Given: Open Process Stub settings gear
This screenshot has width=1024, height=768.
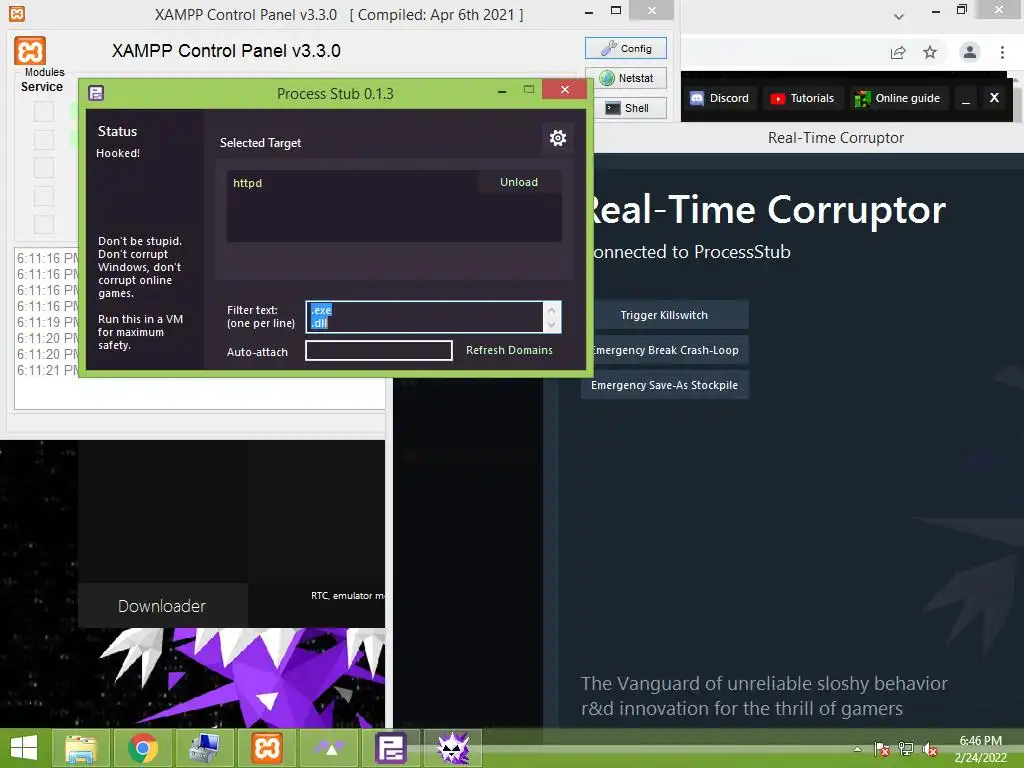Looking at the screenshot, I should [557, 138].
